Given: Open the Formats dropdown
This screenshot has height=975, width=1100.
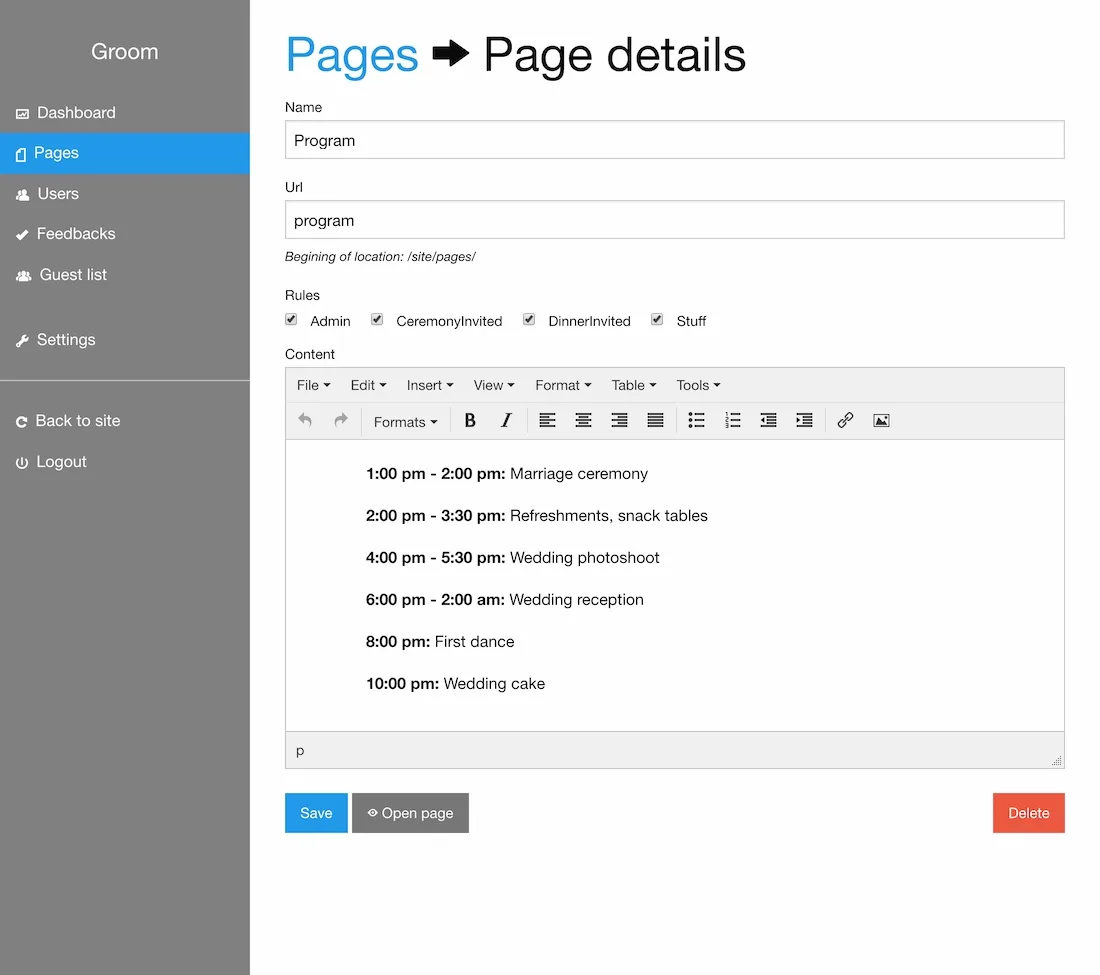Looking at the screenshot, I should tap(405, 422).
